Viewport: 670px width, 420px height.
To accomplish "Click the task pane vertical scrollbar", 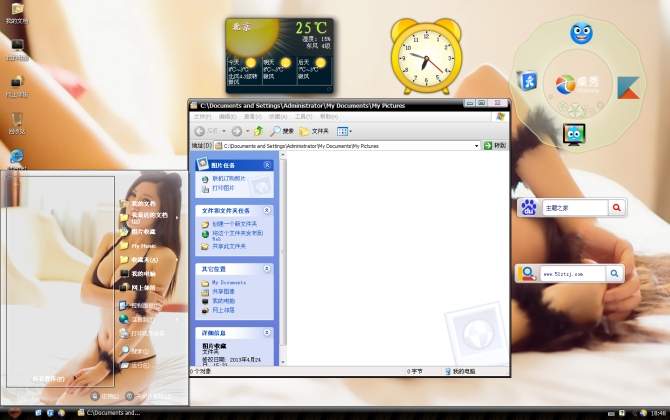I will 283,252.
